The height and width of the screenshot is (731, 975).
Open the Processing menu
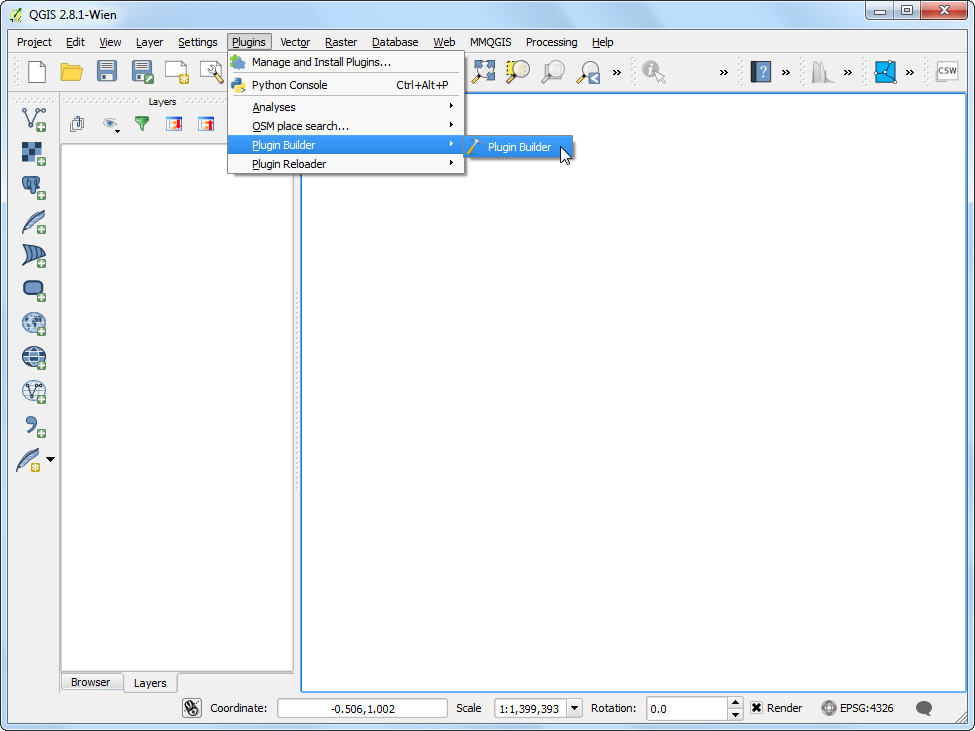552,42
